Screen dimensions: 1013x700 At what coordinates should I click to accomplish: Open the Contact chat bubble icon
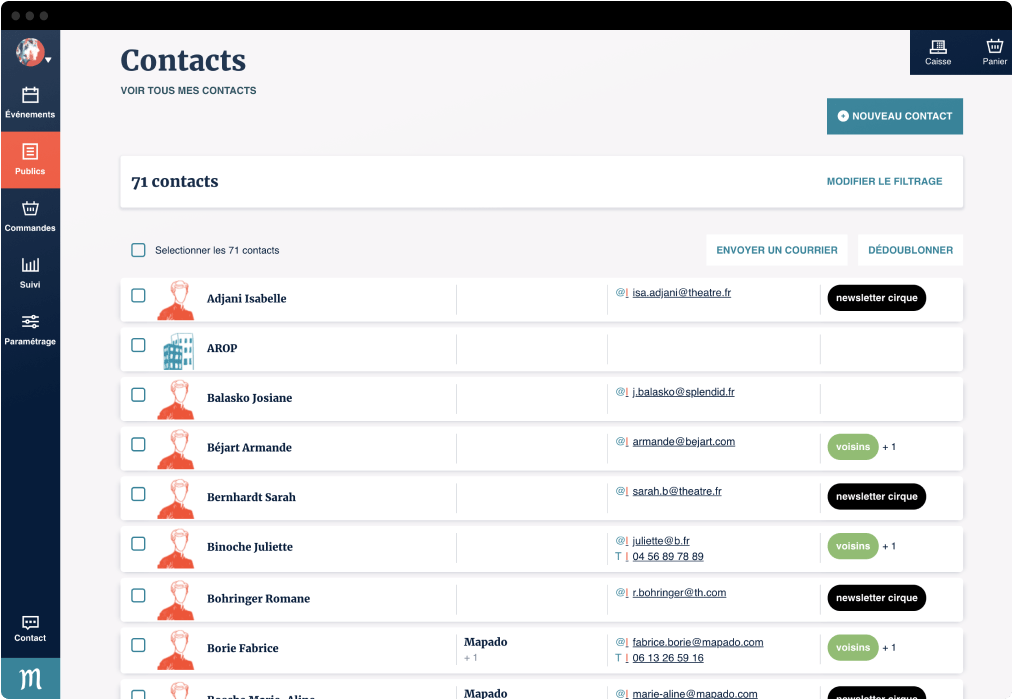tap(30, 624)
